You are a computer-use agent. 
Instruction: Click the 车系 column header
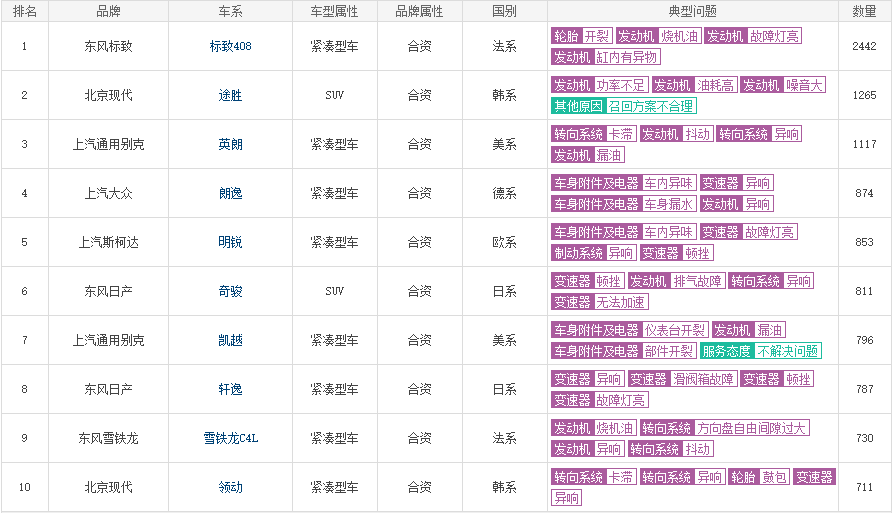point(230,11)
